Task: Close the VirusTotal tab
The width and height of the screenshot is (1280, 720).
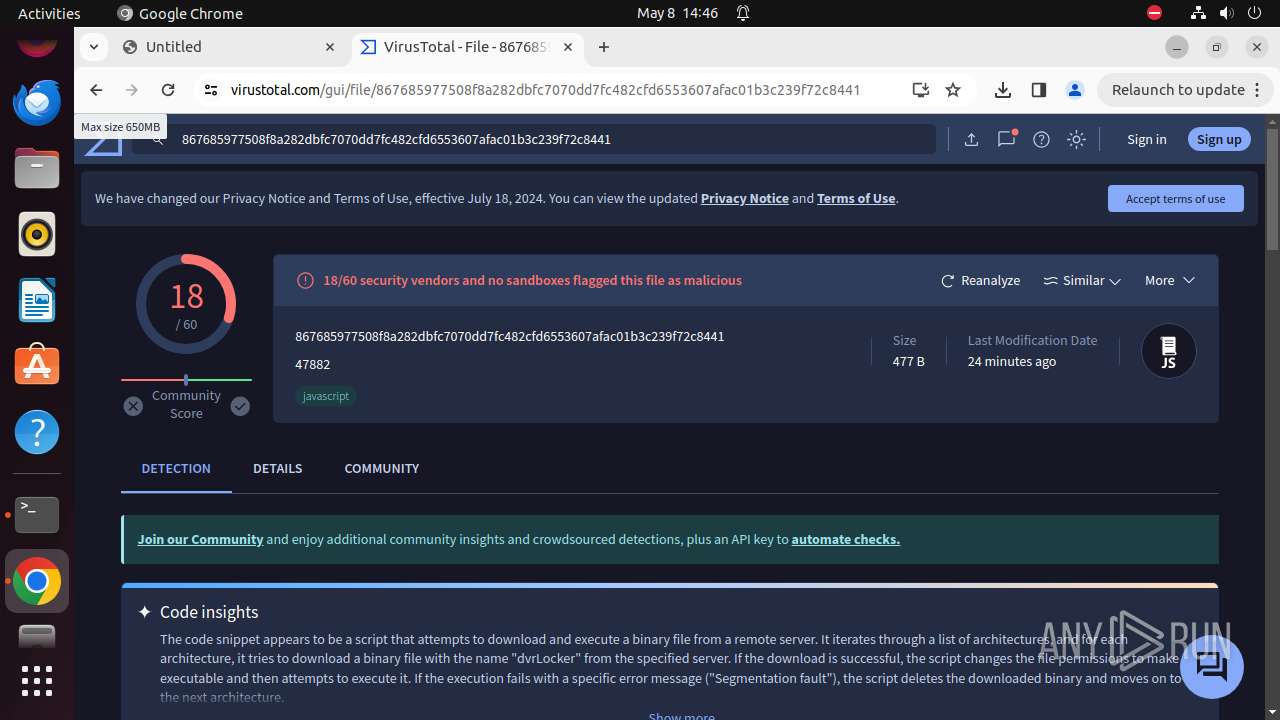Action: tap(568, 47)
